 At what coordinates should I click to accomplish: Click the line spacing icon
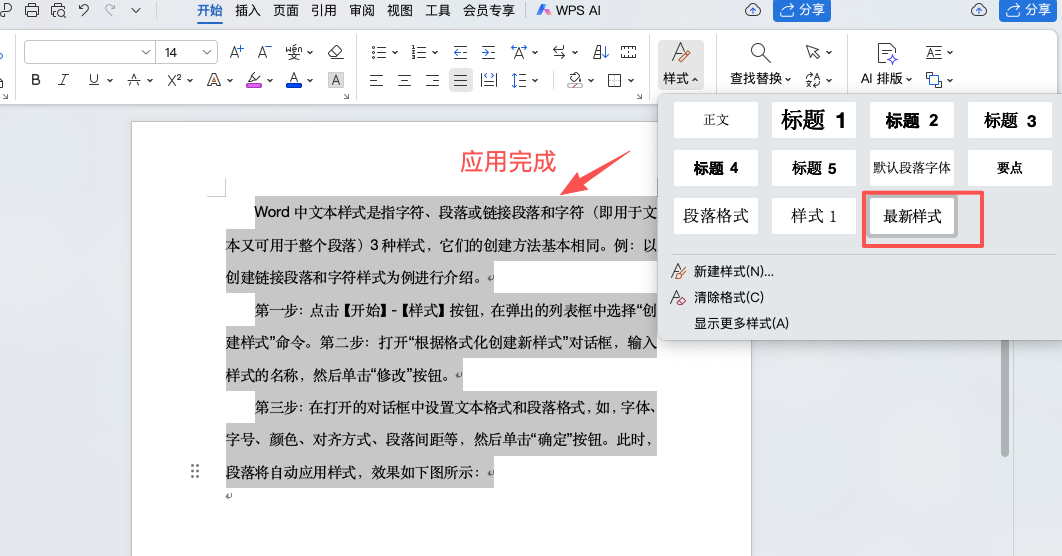tap(519, 81)
